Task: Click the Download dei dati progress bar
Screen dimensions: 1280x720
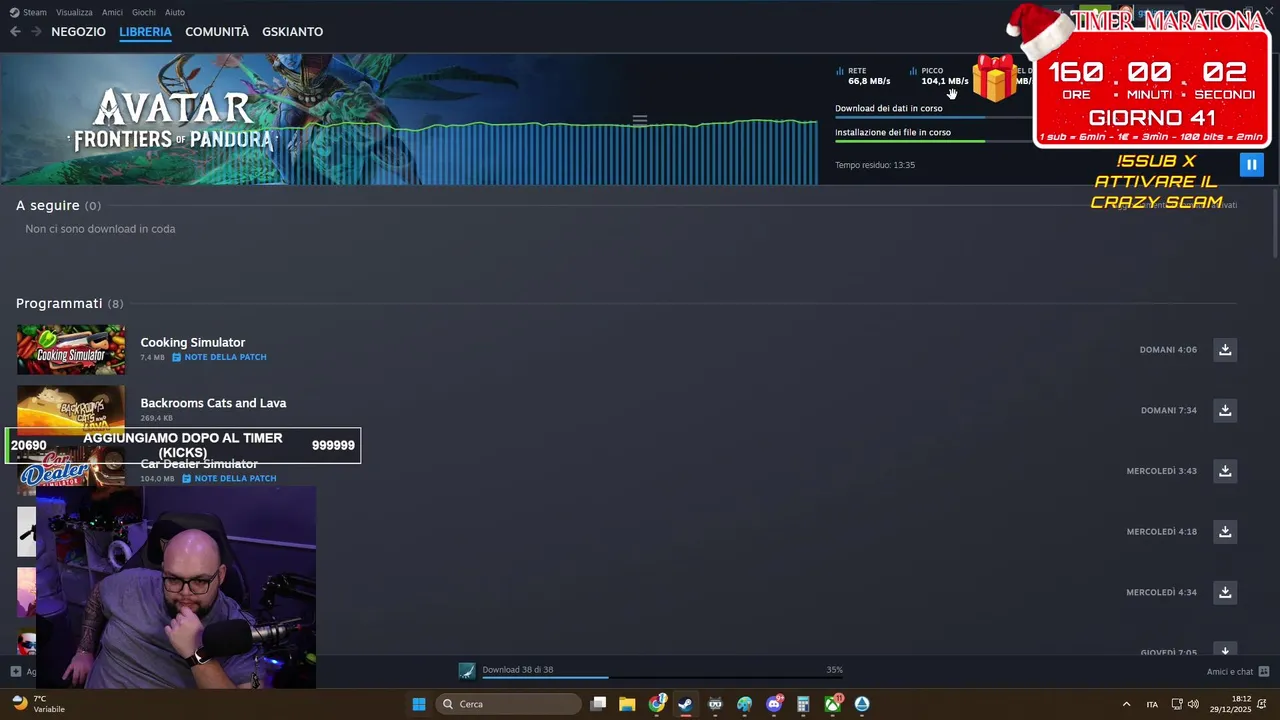Action: coord(934,117)
